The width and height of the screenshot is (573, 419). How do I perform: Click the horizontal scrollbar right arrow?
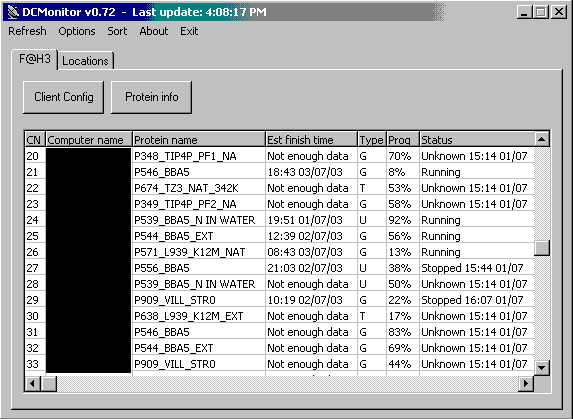tap(526, 384)
